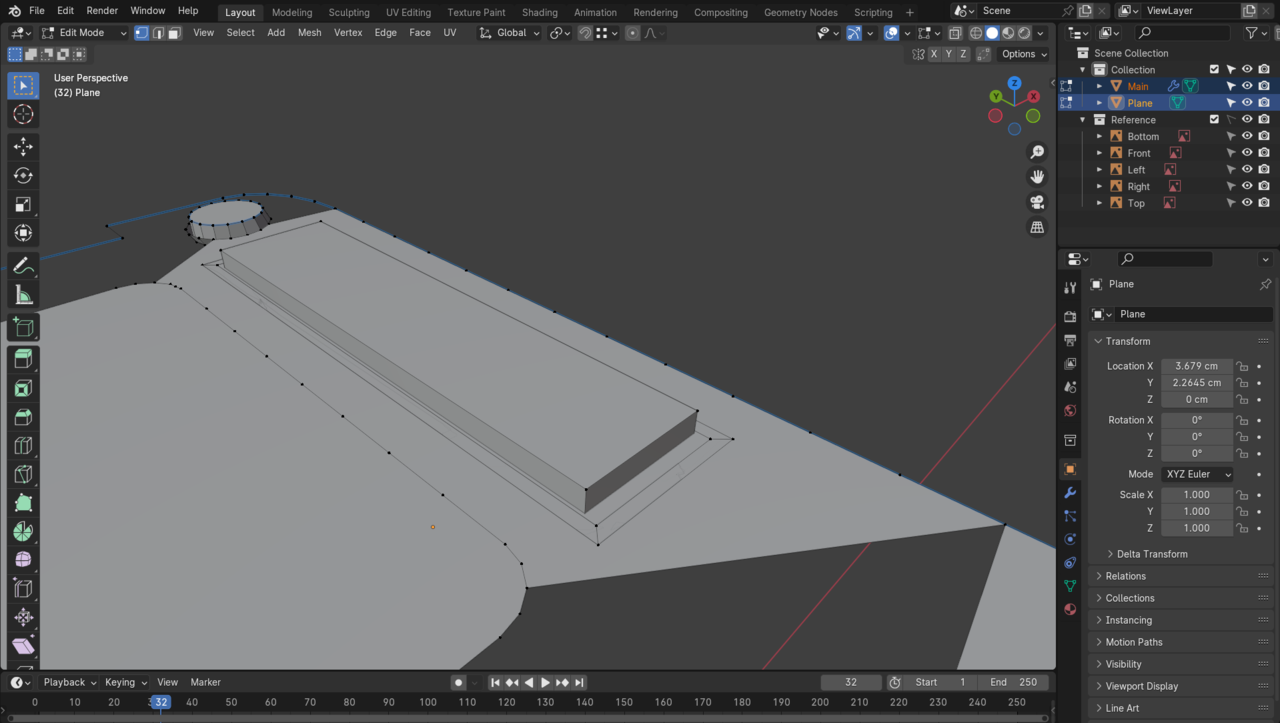Pick the 3D Cursor tool
This screenshot has width=1280, height=723.
coord(23,114)
